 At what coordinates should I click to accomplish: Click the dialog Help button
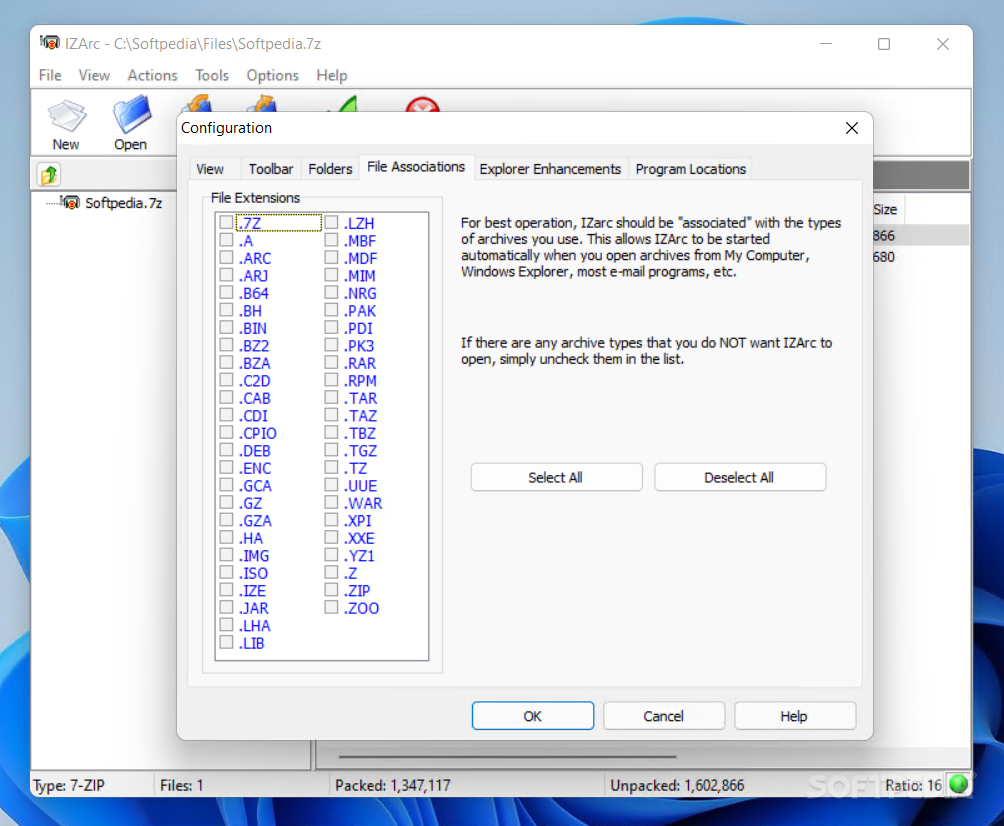click(795, 716)
